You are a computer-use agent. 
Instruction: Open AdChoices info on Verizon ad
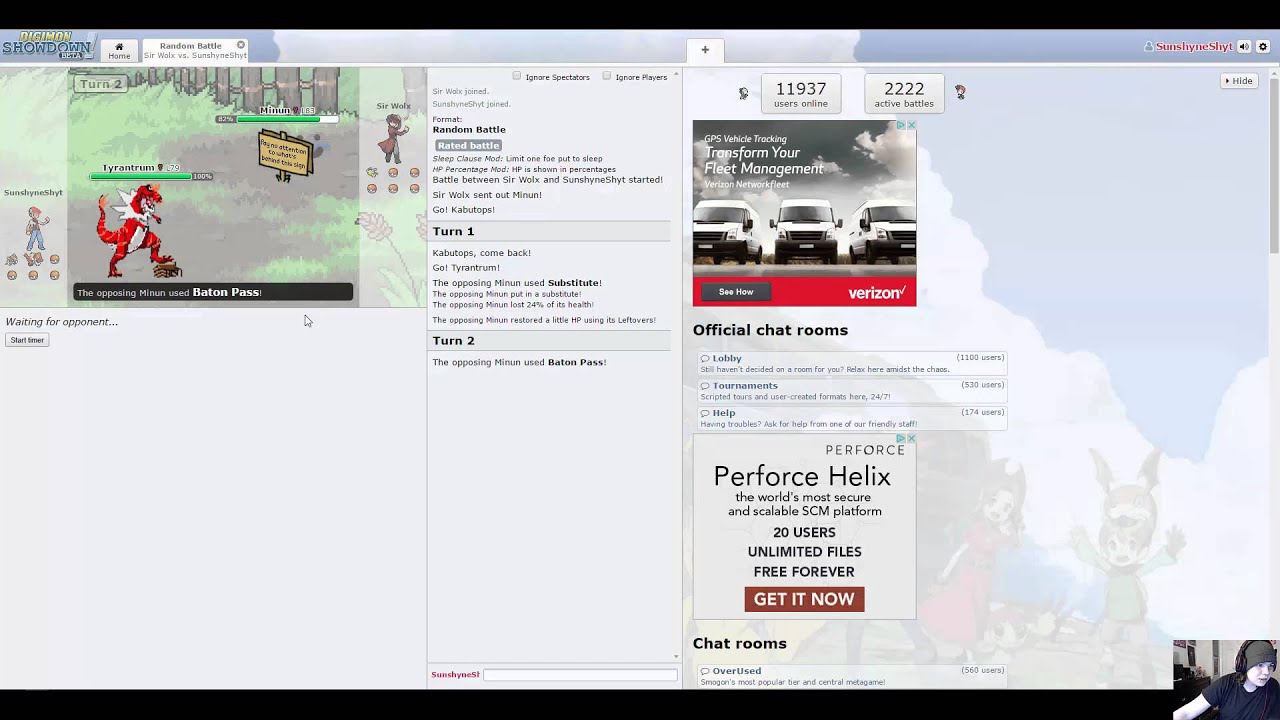pyautogui.click(x=900, y=125)
